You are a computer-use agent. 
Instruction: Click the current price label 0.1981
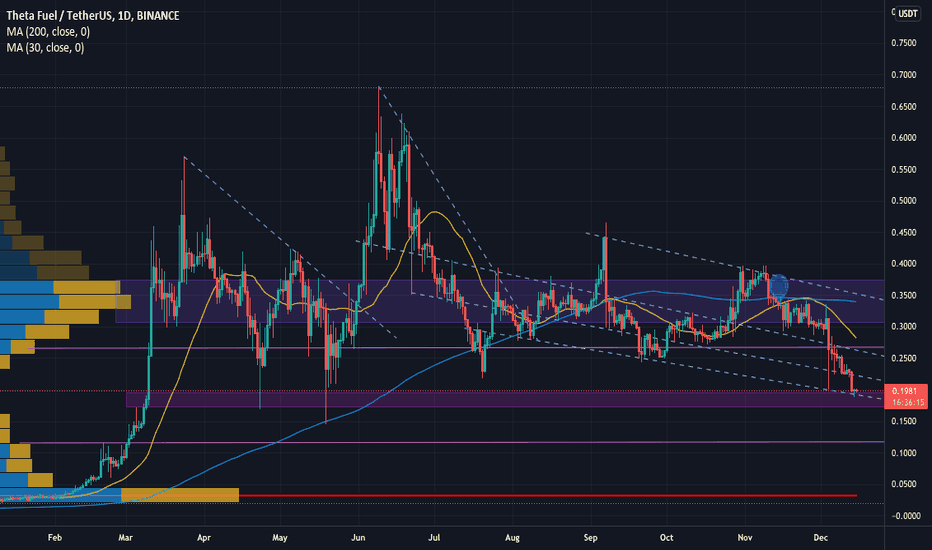(905, 391)
